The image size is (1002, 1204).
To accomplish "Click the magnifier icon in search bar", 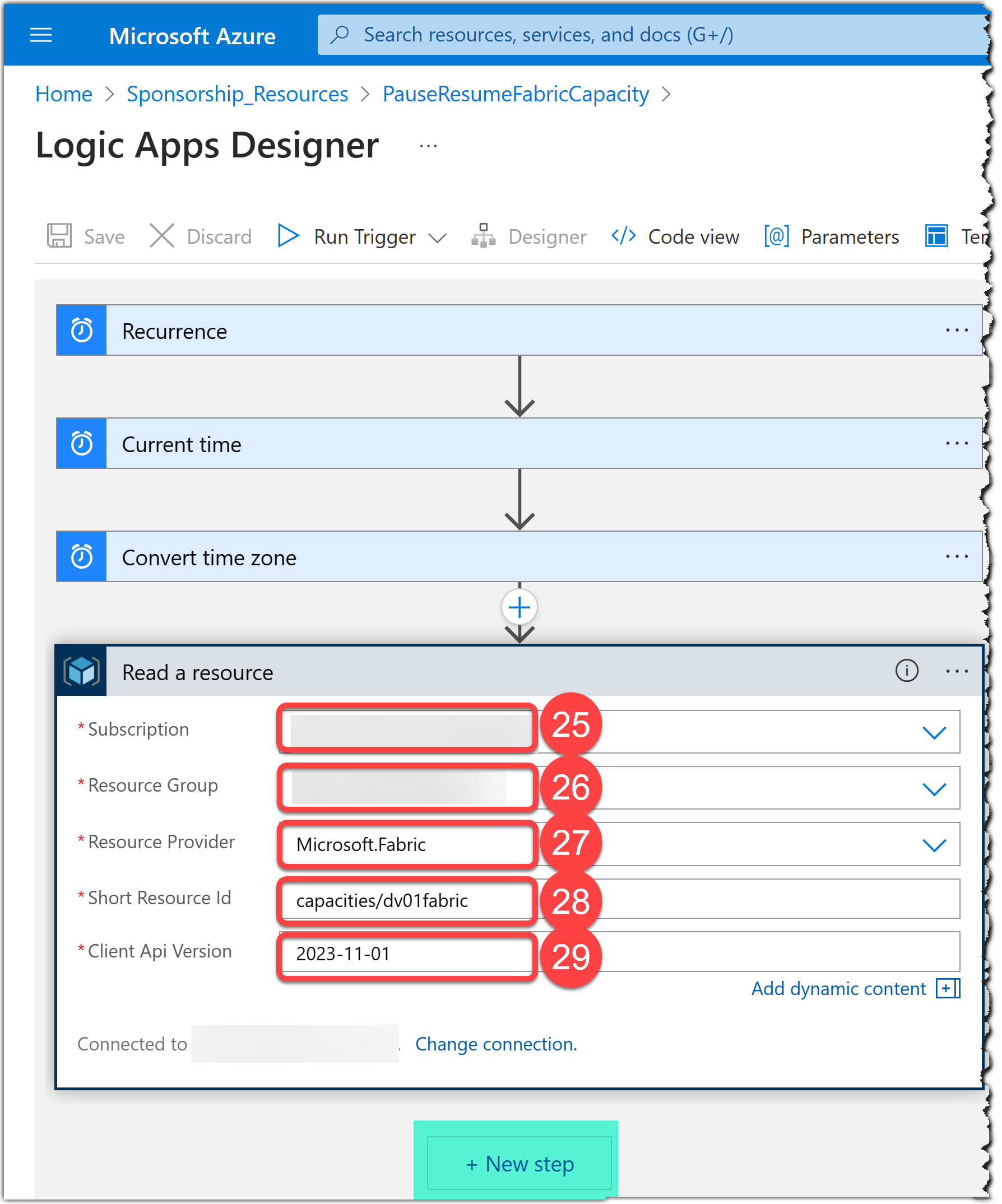I will pos(340,34).
